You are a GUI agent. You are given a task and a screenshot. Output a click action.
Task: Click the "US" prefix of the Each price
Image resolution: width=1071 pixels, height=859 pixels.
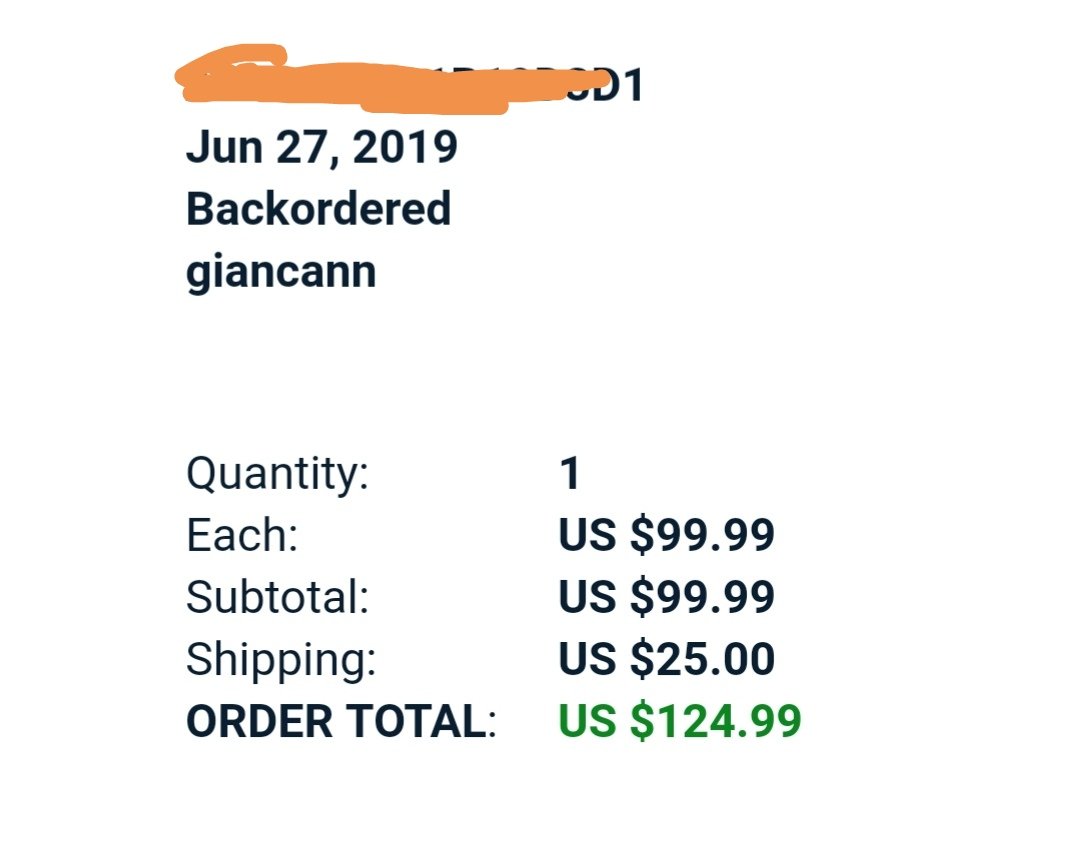pos(586,536)
